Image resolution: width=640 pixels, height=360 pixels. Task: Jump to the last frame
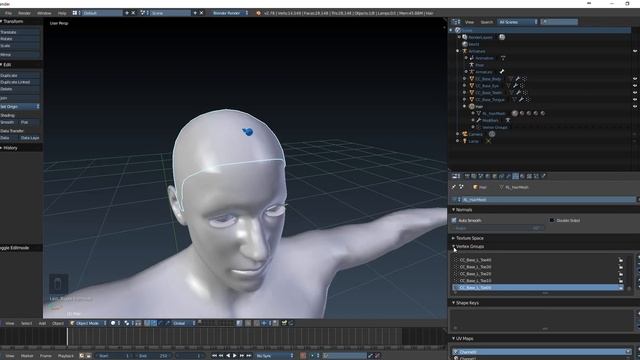click(249, 356)
